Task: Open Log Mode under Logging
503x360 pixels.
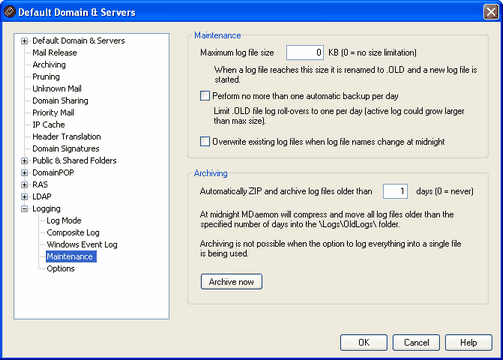Action: (x=64, y=221)
